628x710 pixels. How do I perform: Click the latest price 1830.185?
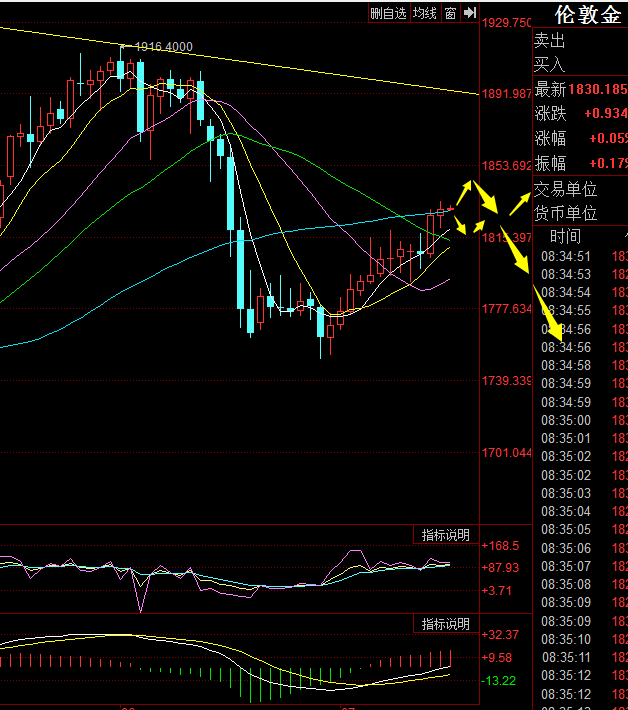tap(598, 89)
